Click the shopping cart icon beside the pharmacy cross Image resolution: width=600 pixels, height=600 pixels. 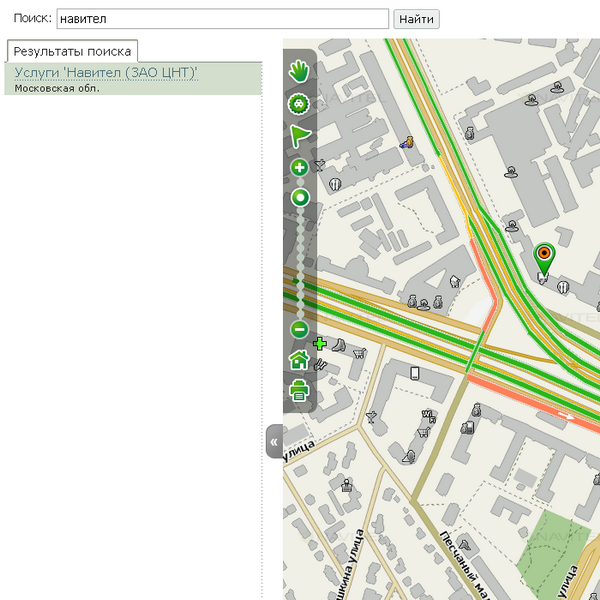(x=358, y=352)
